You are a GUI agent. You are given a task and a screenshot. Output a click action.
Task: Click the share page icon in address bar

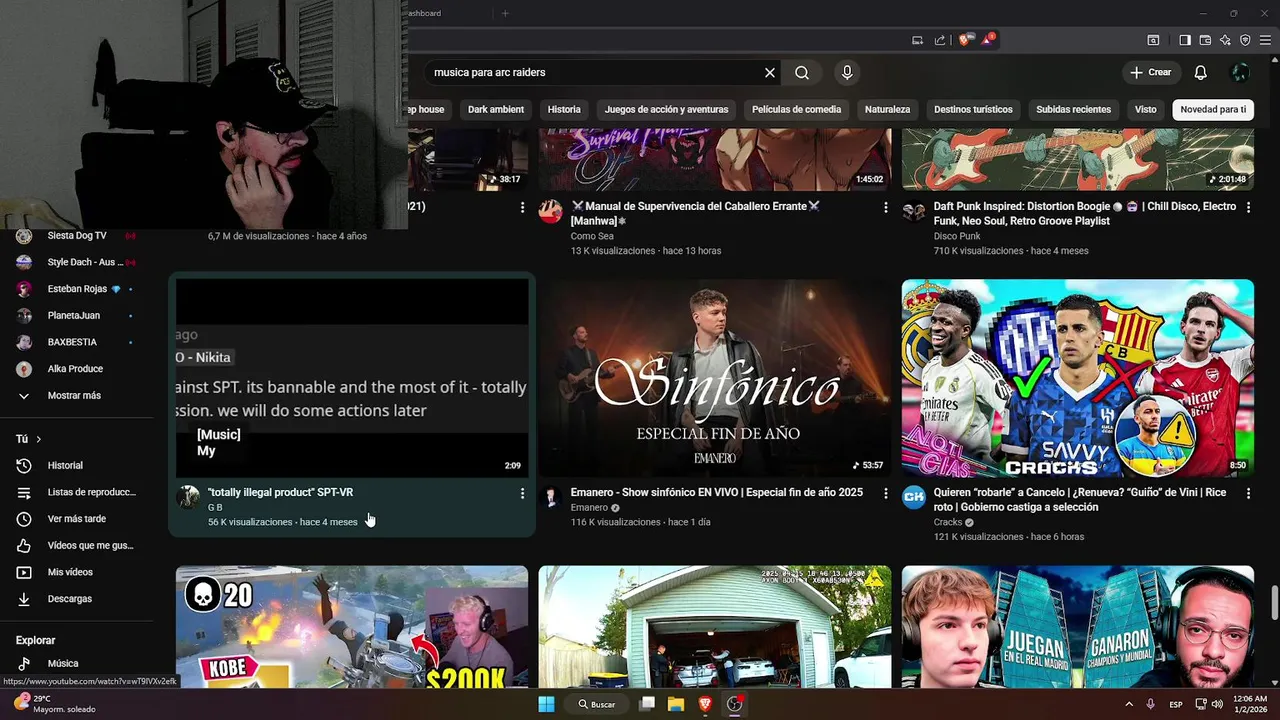tap(940, 40)
